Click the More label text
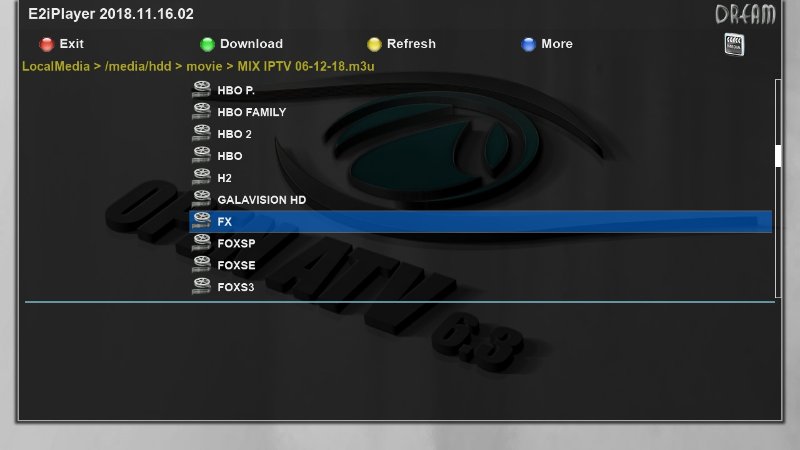The height and width of the screenshot is (450, 800). (557, 44)
